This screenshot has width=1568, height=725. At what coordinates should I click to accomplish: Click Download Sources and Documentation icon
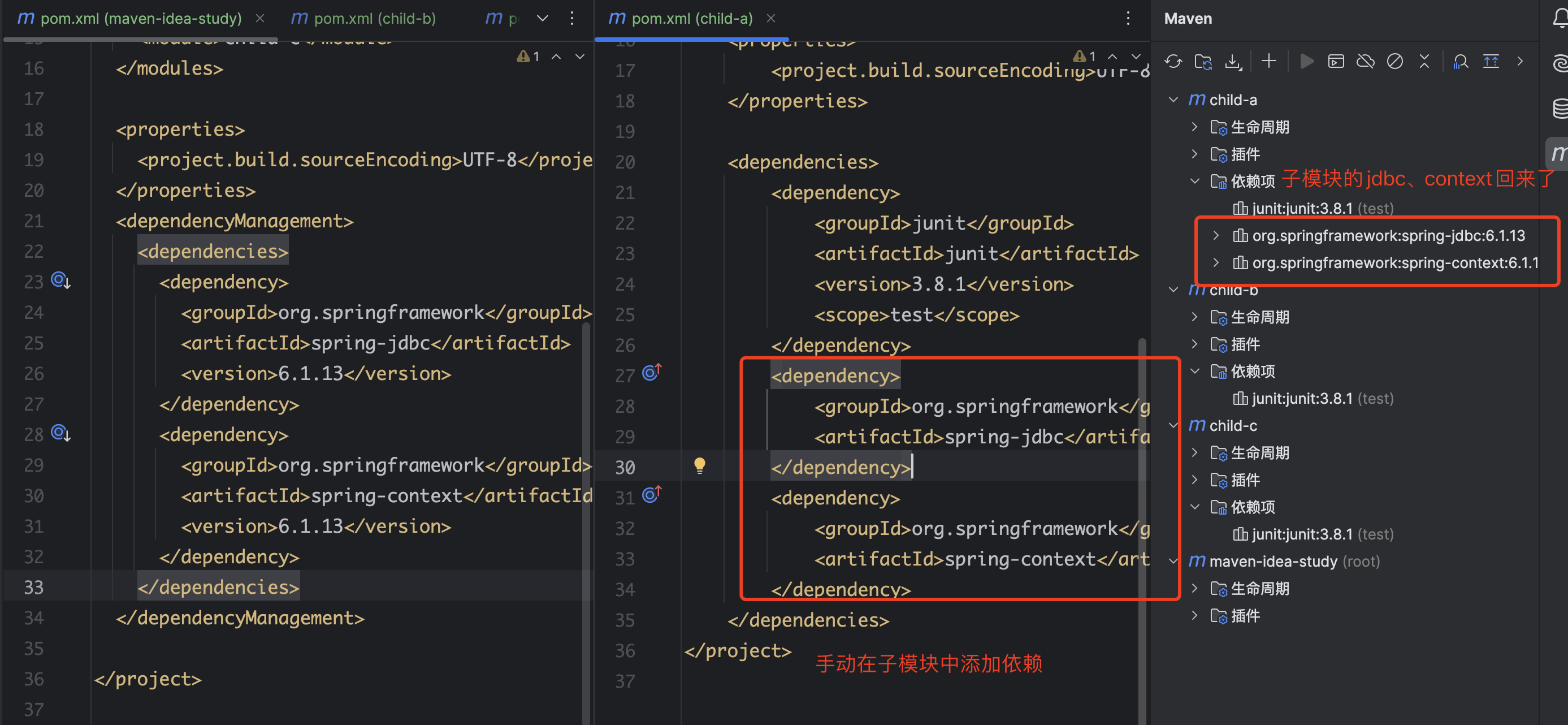click(1233, 61)
